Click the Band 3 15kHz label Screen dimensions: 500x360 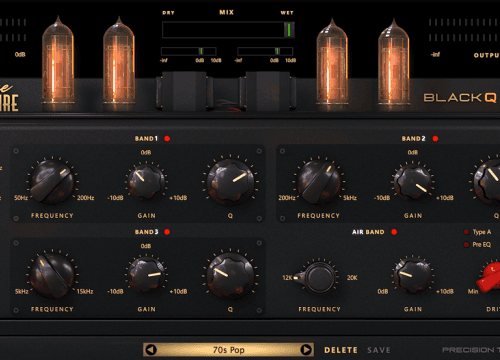click(x=85, y=292)
